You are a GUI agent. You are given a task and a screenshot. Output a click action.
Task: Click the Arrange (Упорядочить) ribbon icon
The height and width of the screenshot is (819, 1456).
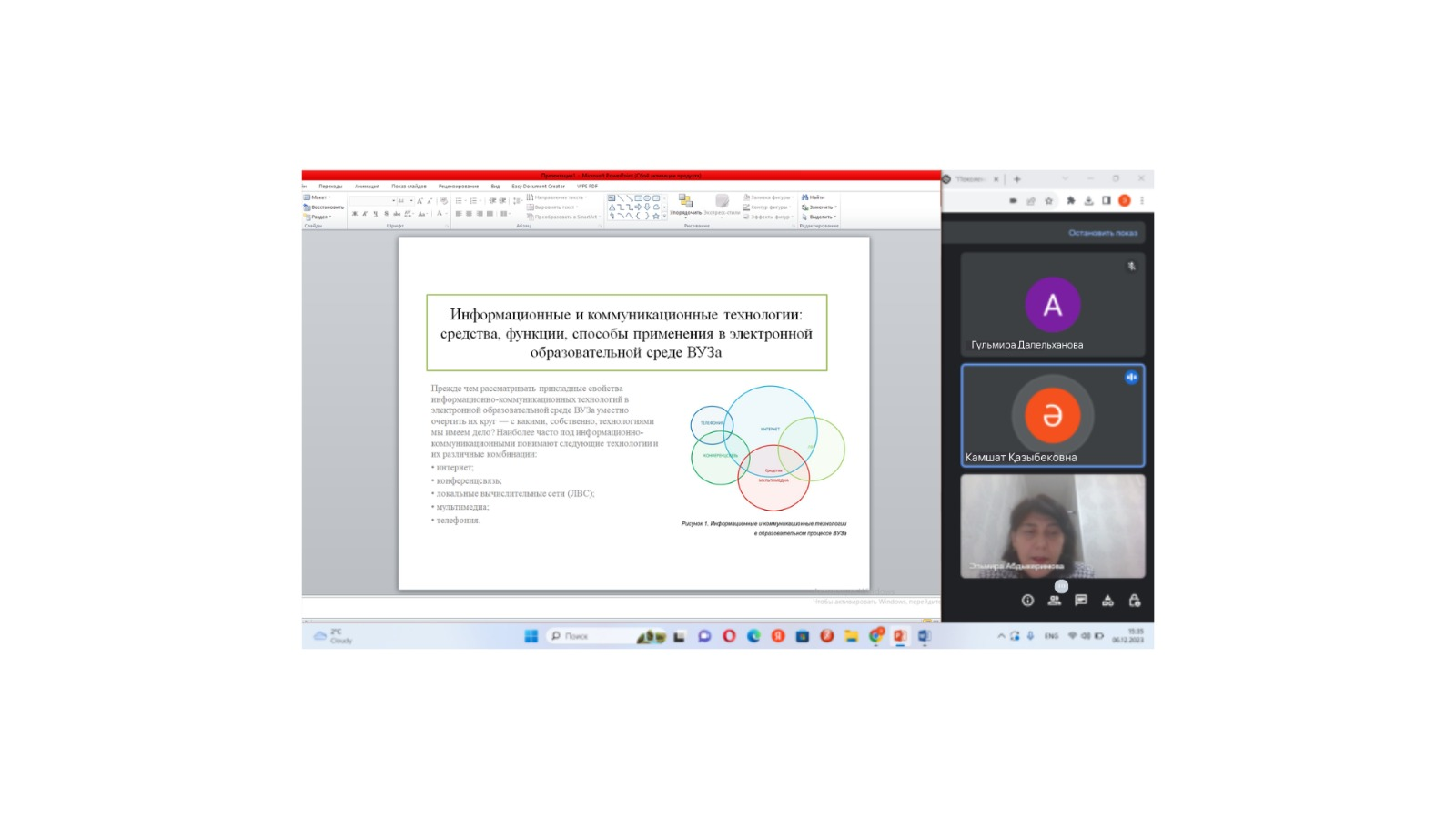685,204
